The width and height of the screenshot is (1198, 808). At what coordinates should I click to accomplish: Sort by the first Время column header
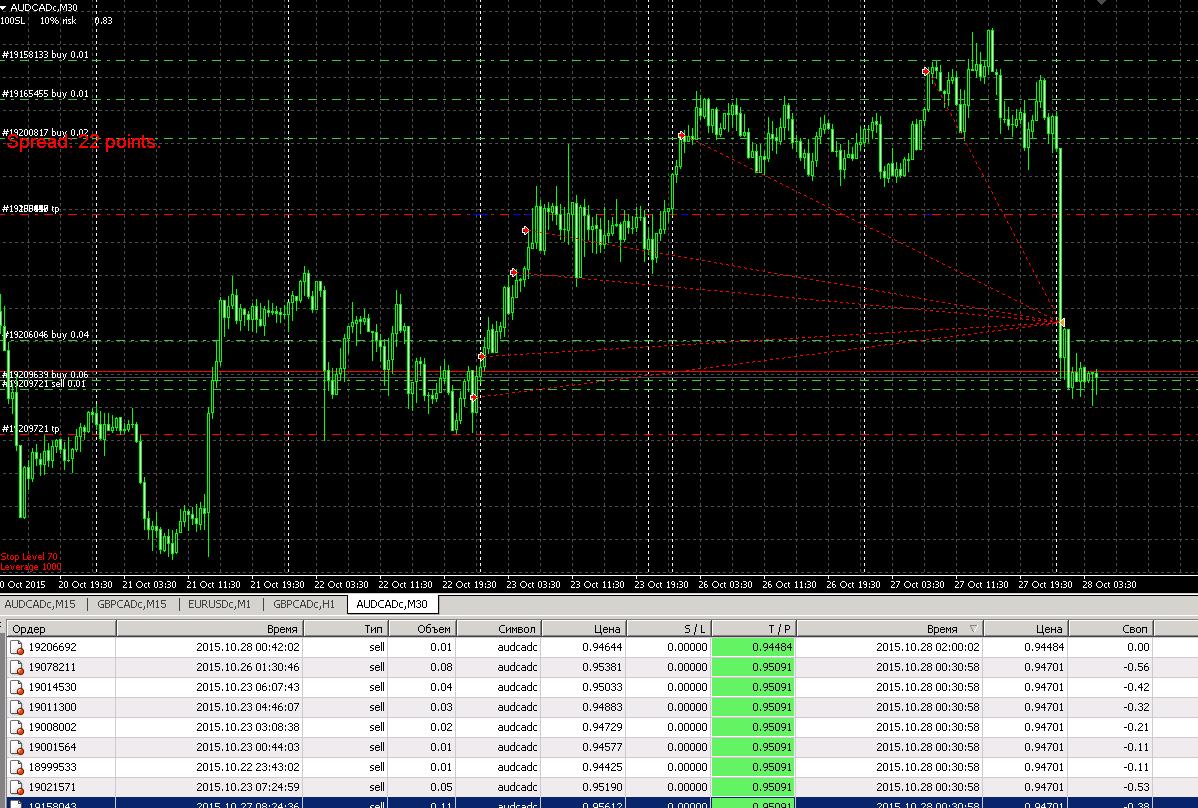tap(210, 629)
